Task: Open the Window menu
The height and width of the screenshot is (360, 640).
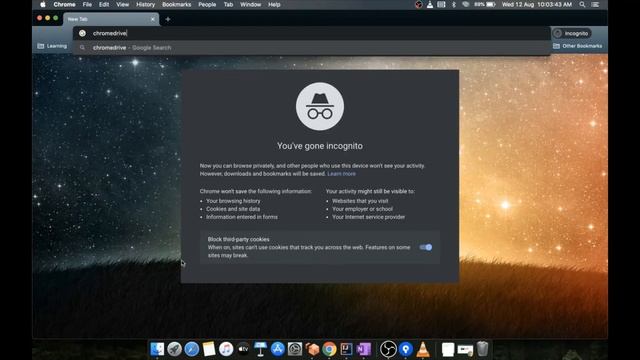Action: coord(250,4)
